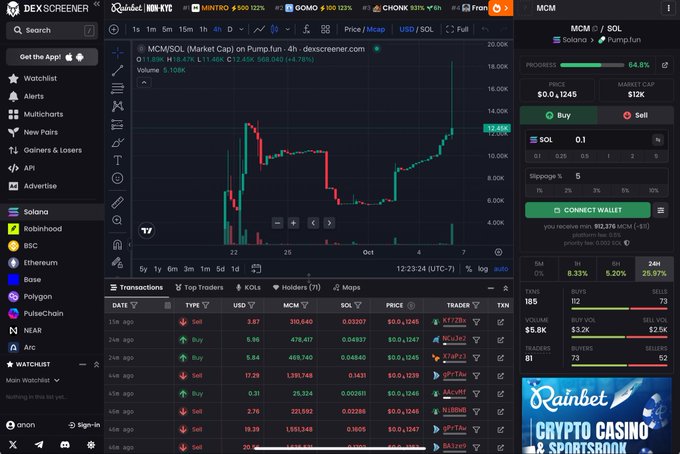Switch chart to Price view
This screenshot has width=680, height=454.
click(352, 29)
